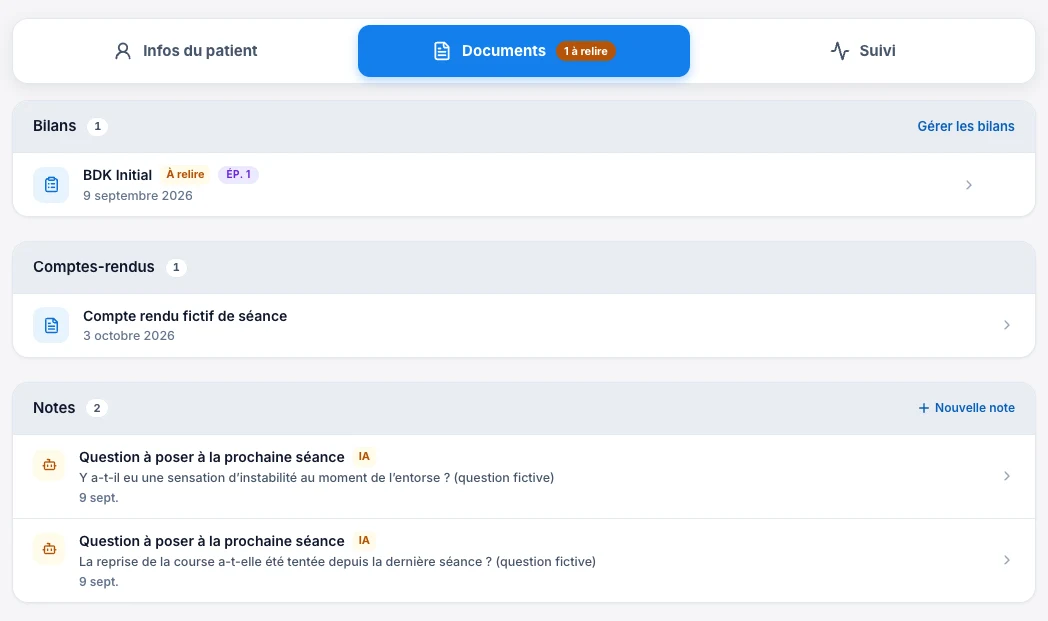Click the date '9 septembre 2026'

[x=138, y=196]
